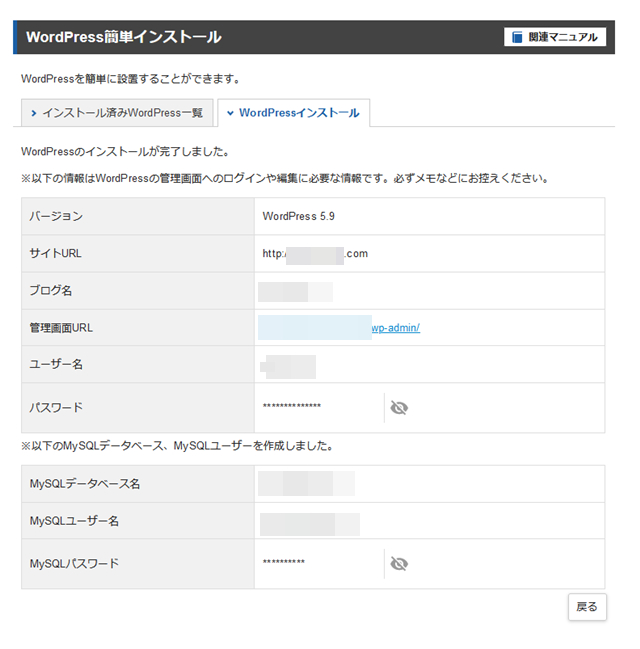Open the wp-admin/ management URL link
This screenshot has width=640, height=649.
coord(396,328)
